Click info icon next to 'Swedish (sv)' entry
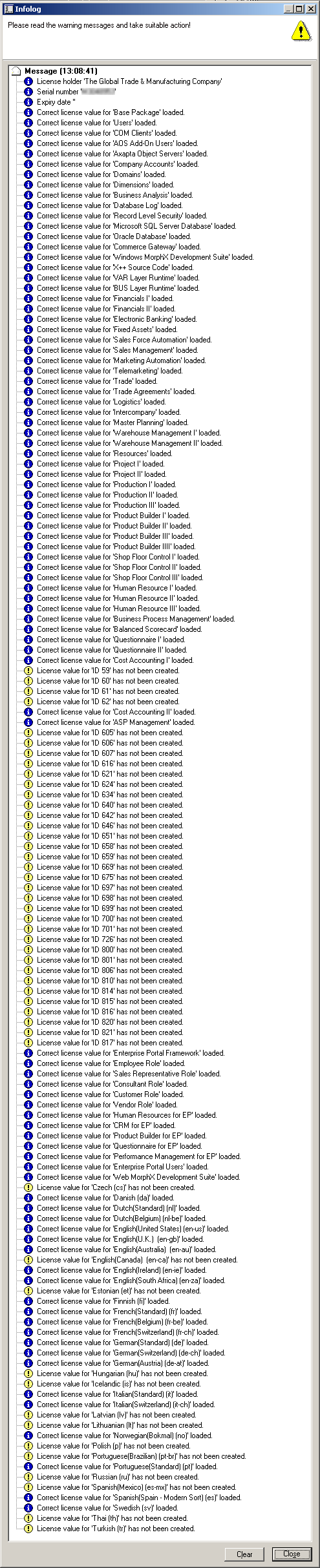The width and height of the screenshot is (320, 1568). tap(28, 1508)
